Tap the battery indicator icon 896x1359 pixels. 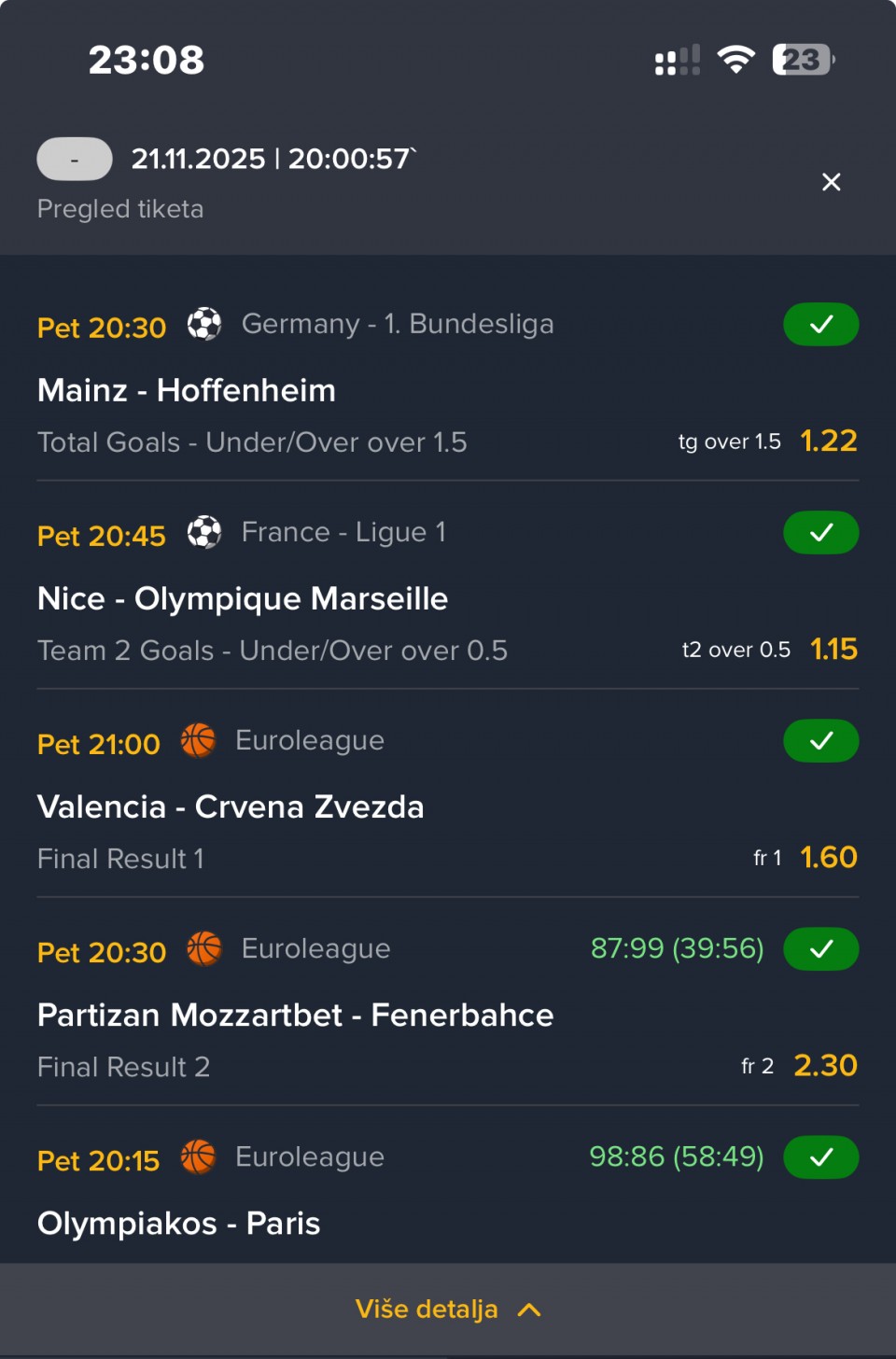(803, 60)
